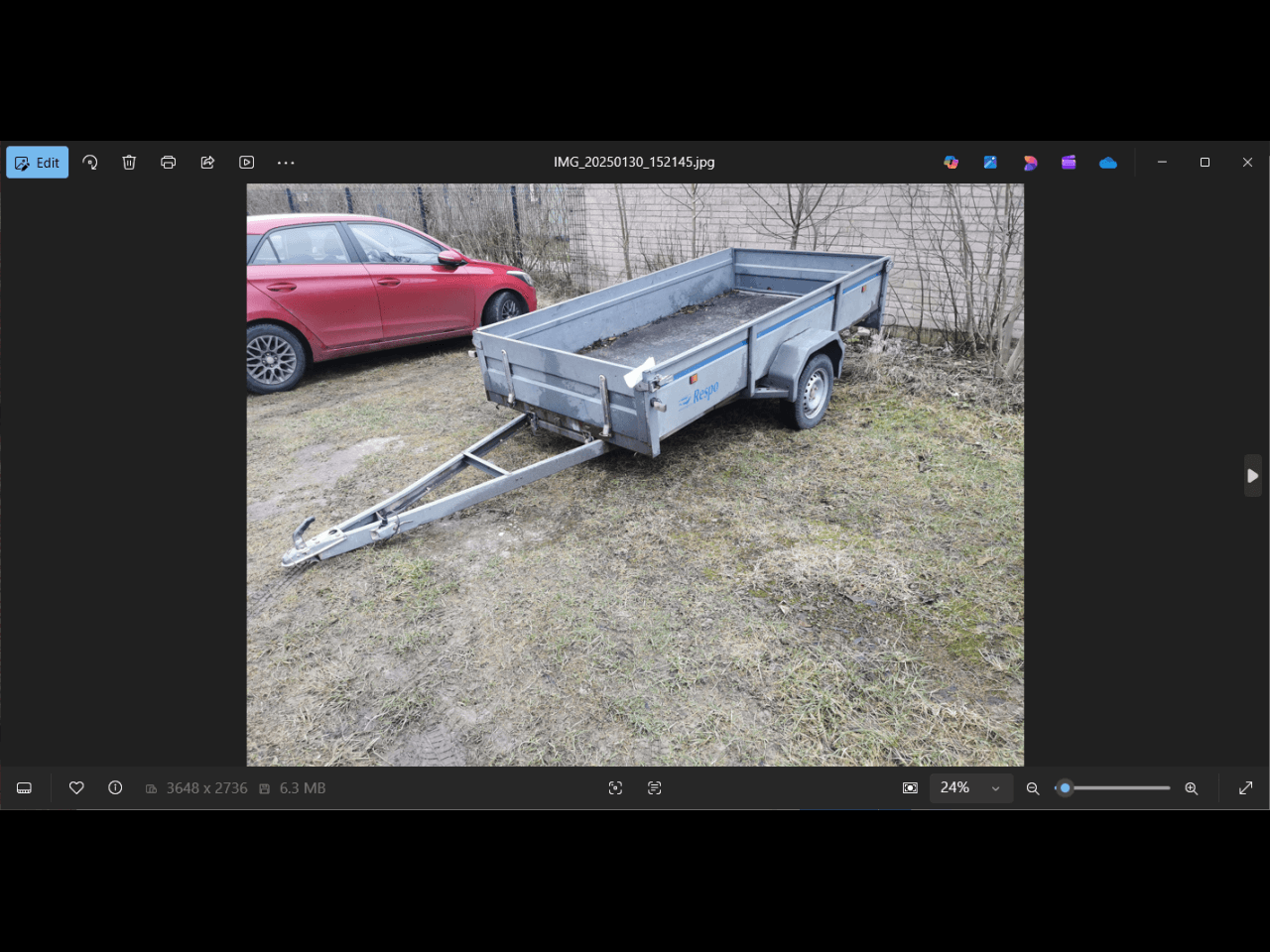Image resolution: width=1270 pixels, height=952 pixels.
Task: Click the file name IMG_20250130_152145.jpg
Action: click(634, 162)
